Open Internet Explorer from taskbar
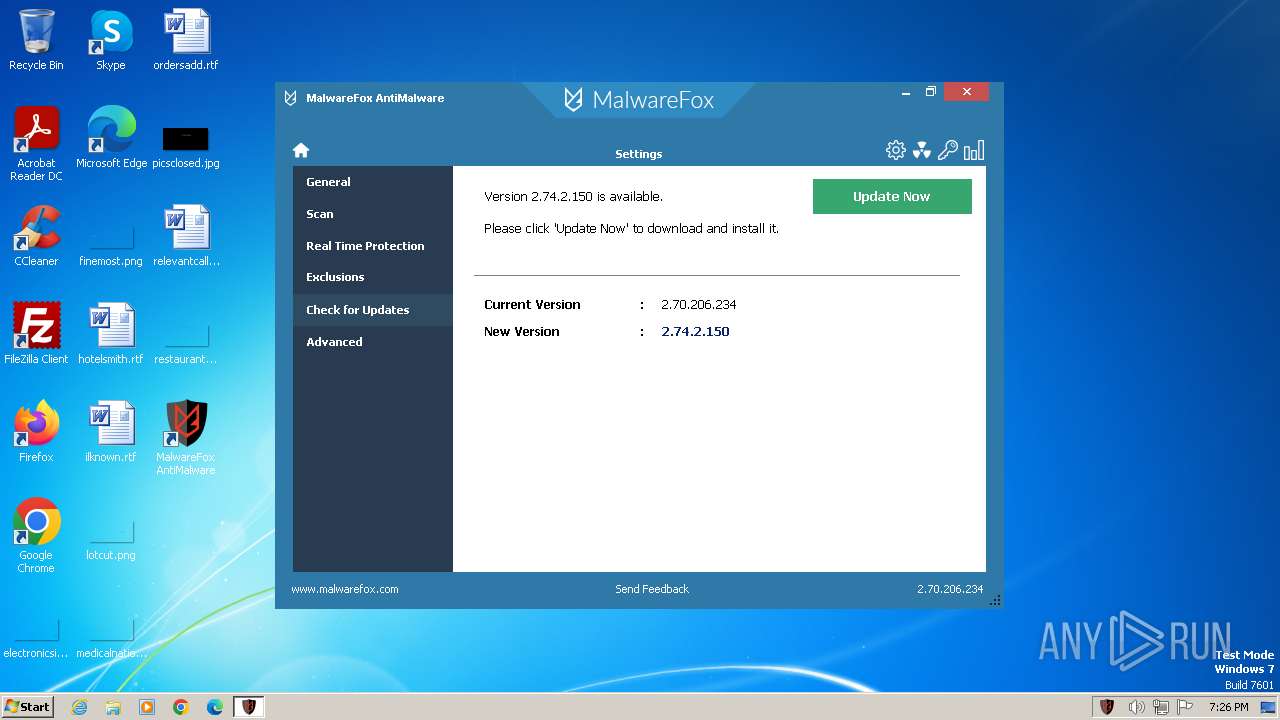 (x=79, y=707)
